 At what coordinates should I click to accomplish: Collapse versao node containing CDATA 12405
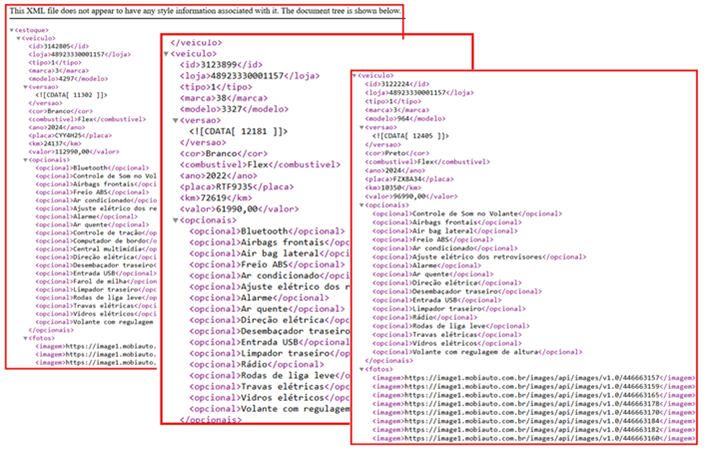click(x=363, y=127)
